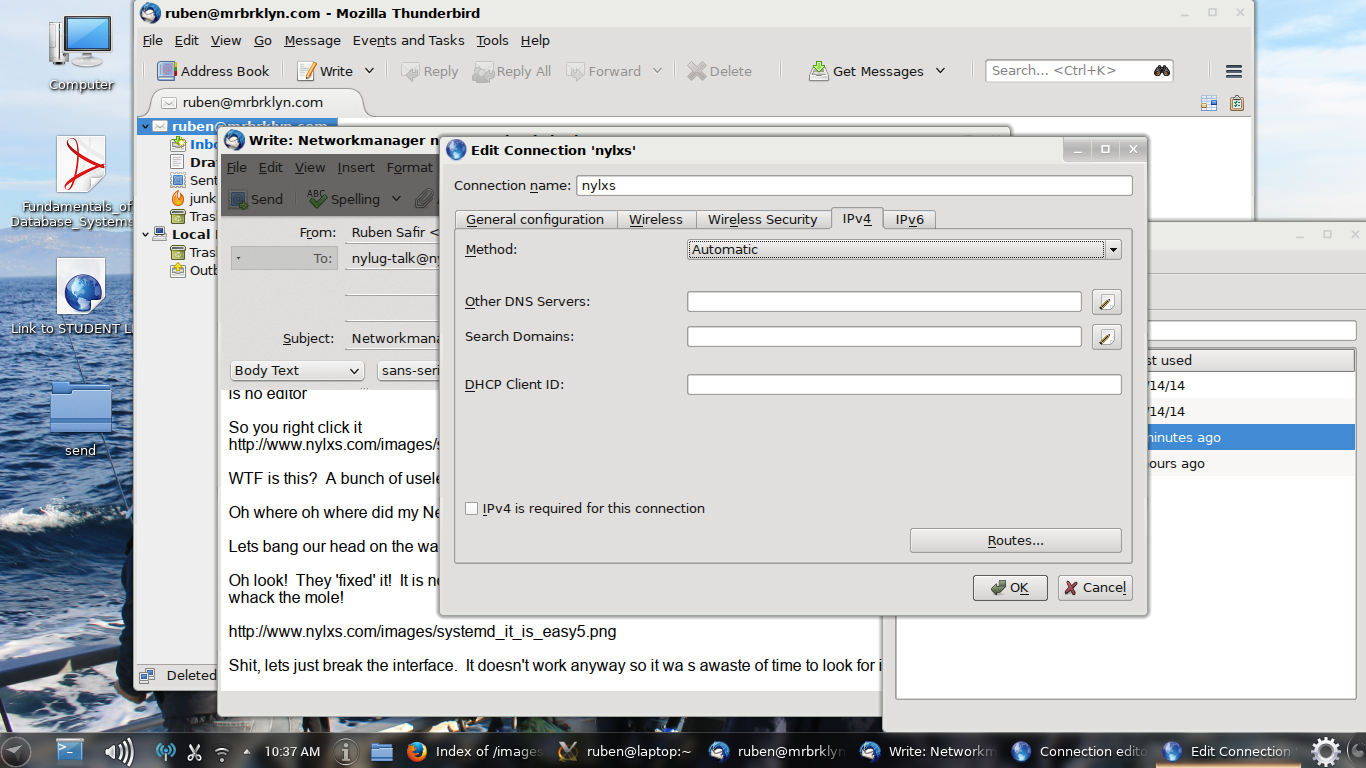The image size is (1366, 768).
Task: Open the terminal launcher in taskbar
Action: [69, 751]
